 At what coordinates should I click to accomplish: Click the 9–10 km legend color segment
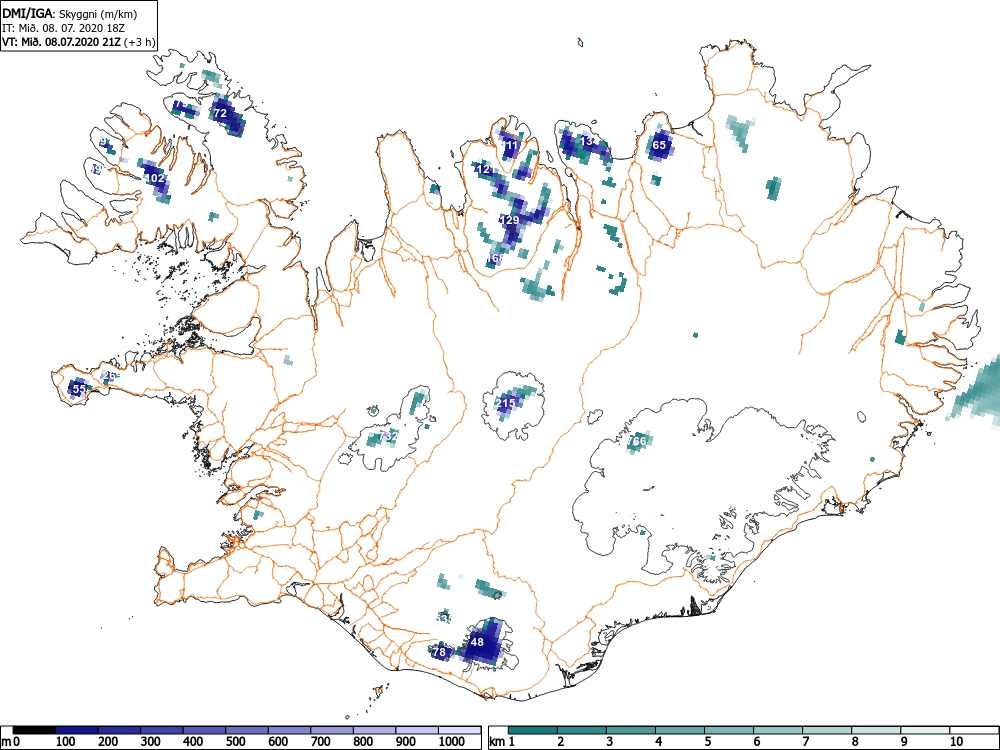(925, 730)
